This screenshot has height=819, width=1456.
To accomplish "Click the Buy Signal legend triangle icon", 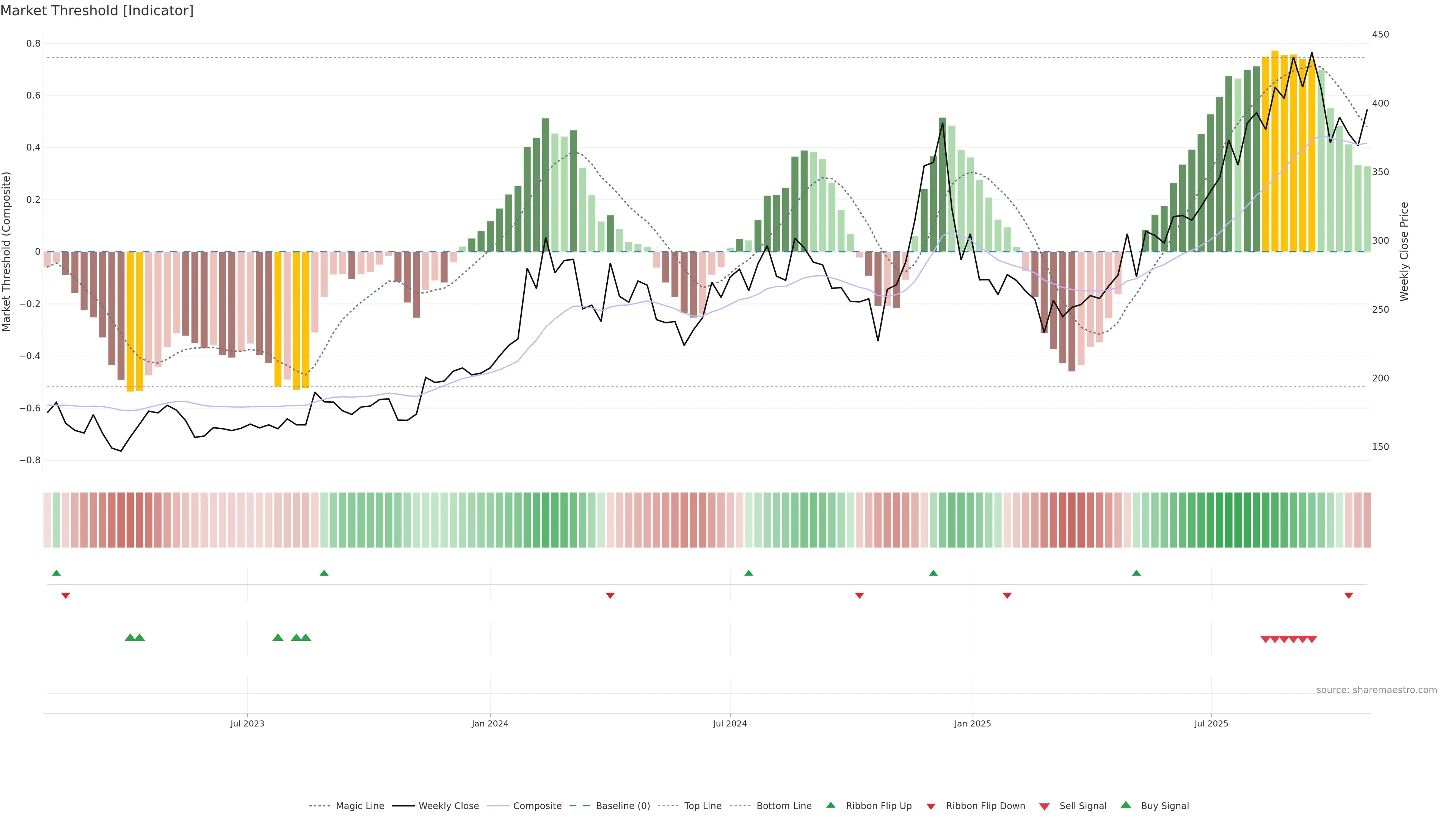I will click(x=1126, y=805).
